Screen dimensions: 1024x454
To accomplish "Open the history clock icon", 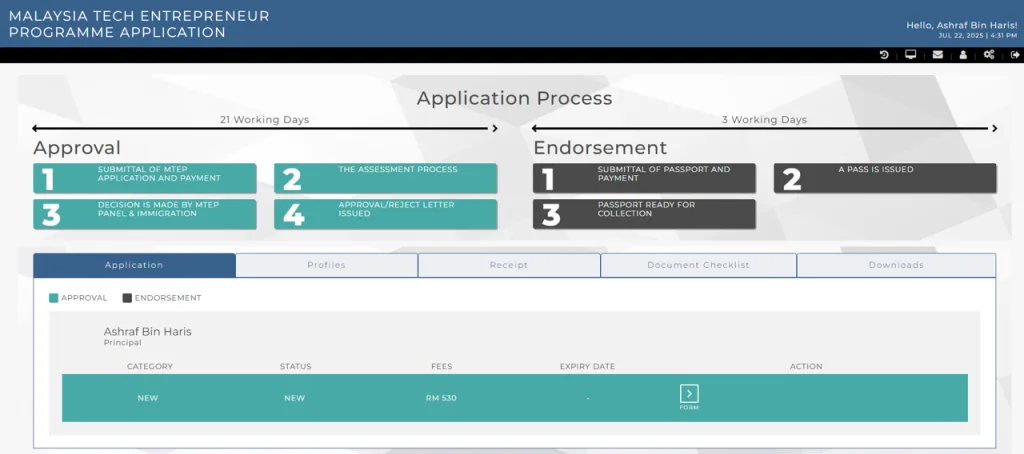I will click(884, 55).
